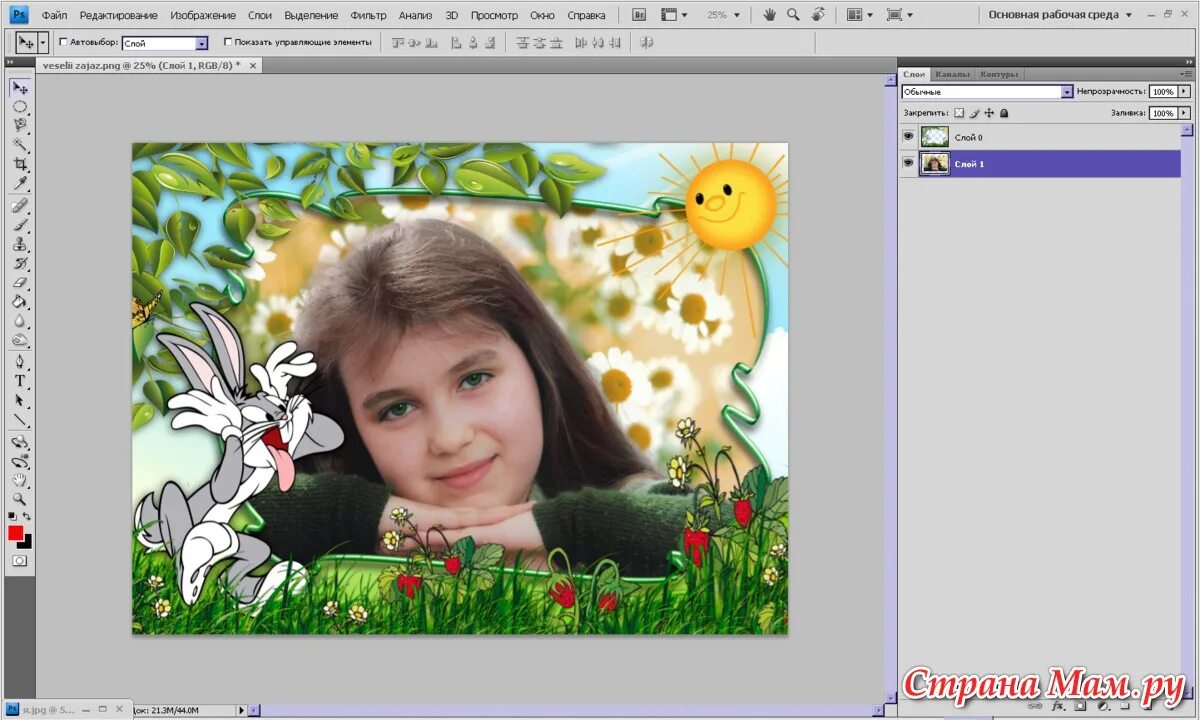Launch Adobe Bridge from the Br icon
The width and height of the screenshot is (1200, 720).
pos(640,15)
